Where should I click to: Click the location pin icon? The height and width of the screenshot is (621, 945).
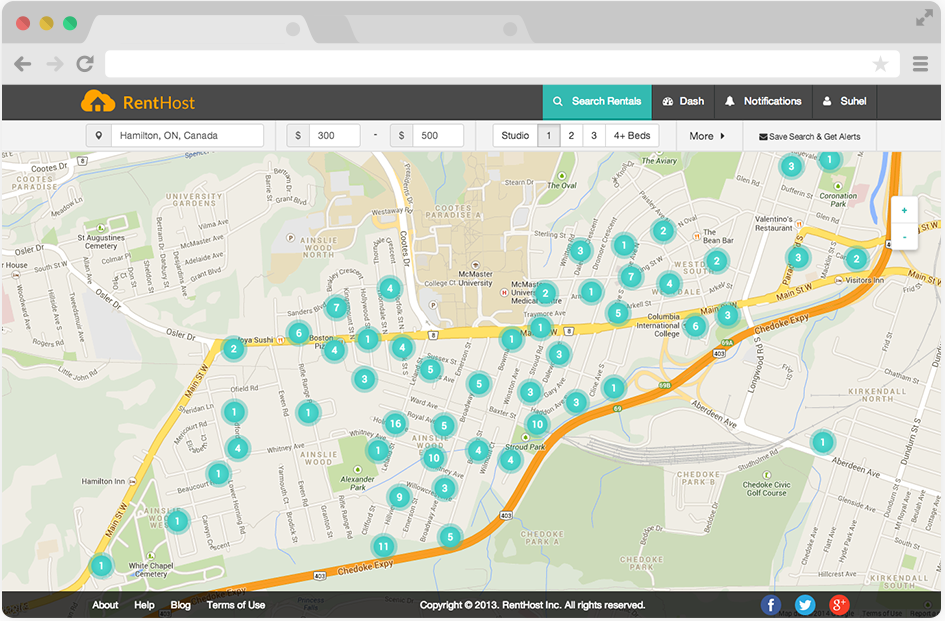pyautogui.click(x=99, y=136)
